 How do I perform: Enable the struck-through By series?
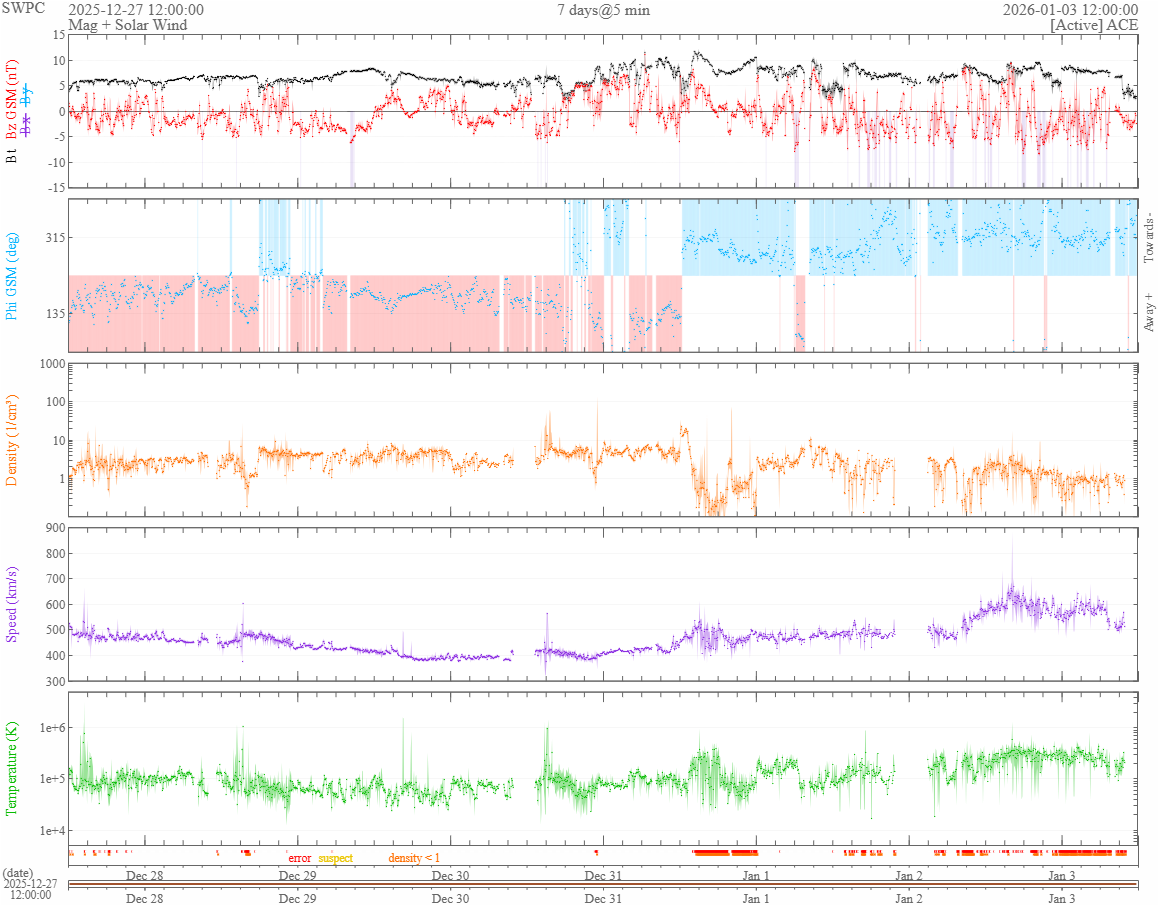pyautogui.click(x=27, y=95)
